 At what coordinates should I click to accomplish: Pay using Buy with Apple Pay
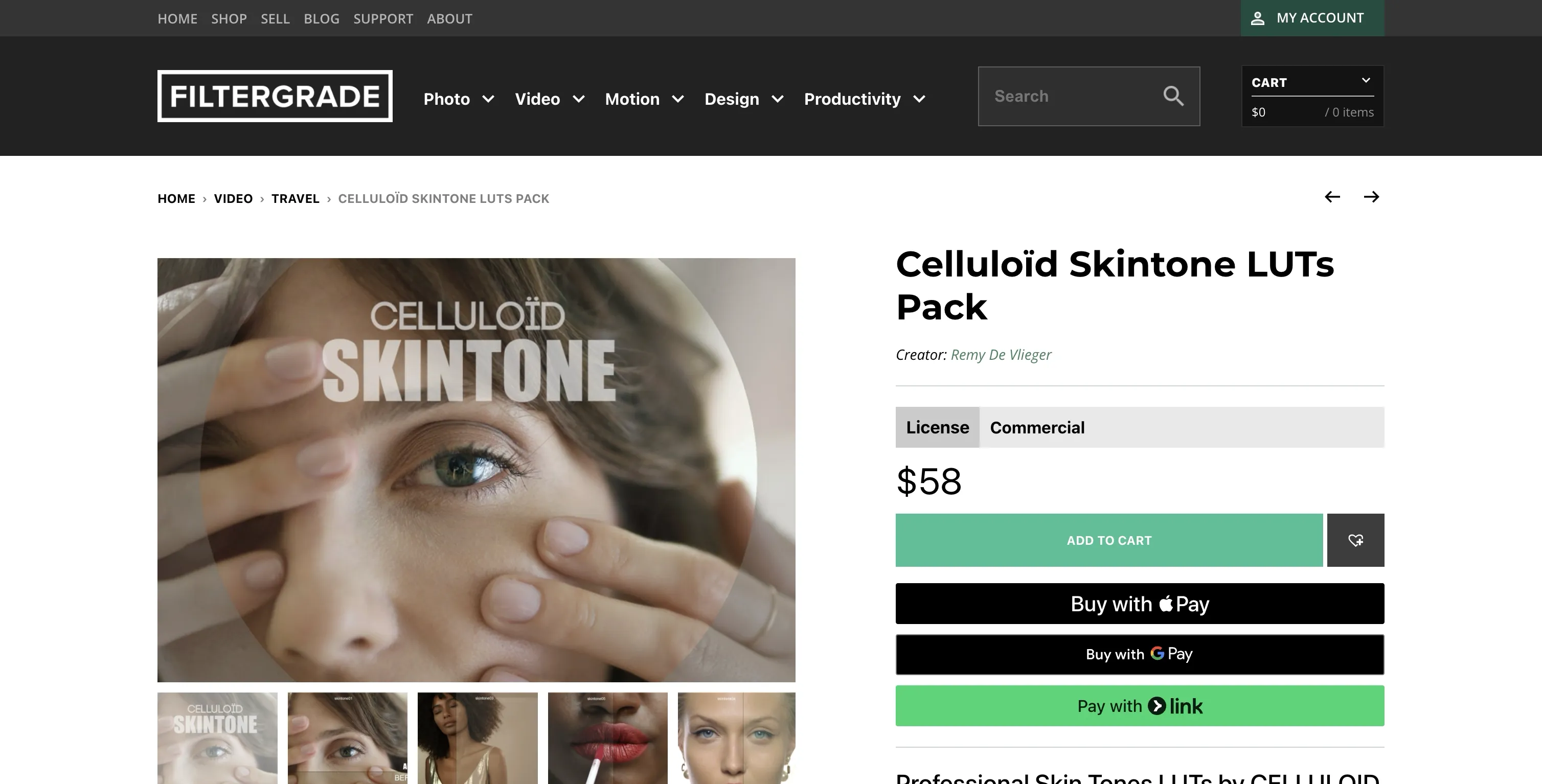[1139, 604]
